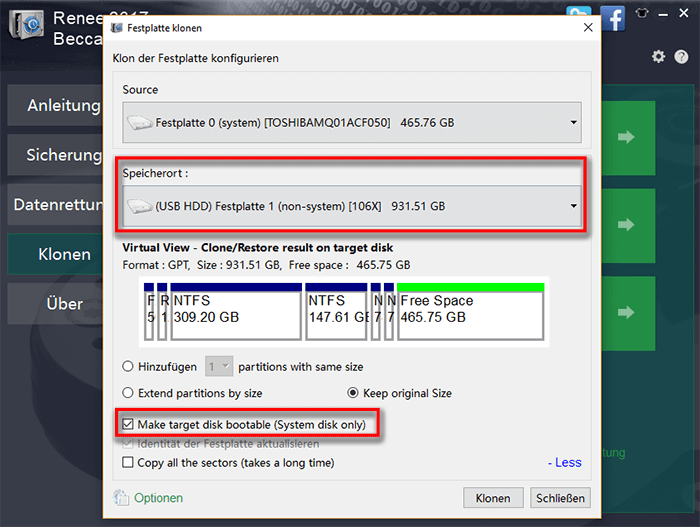Click the Renee Becca safe logo icon
700x527 pixels.
[x=27, y=25]
